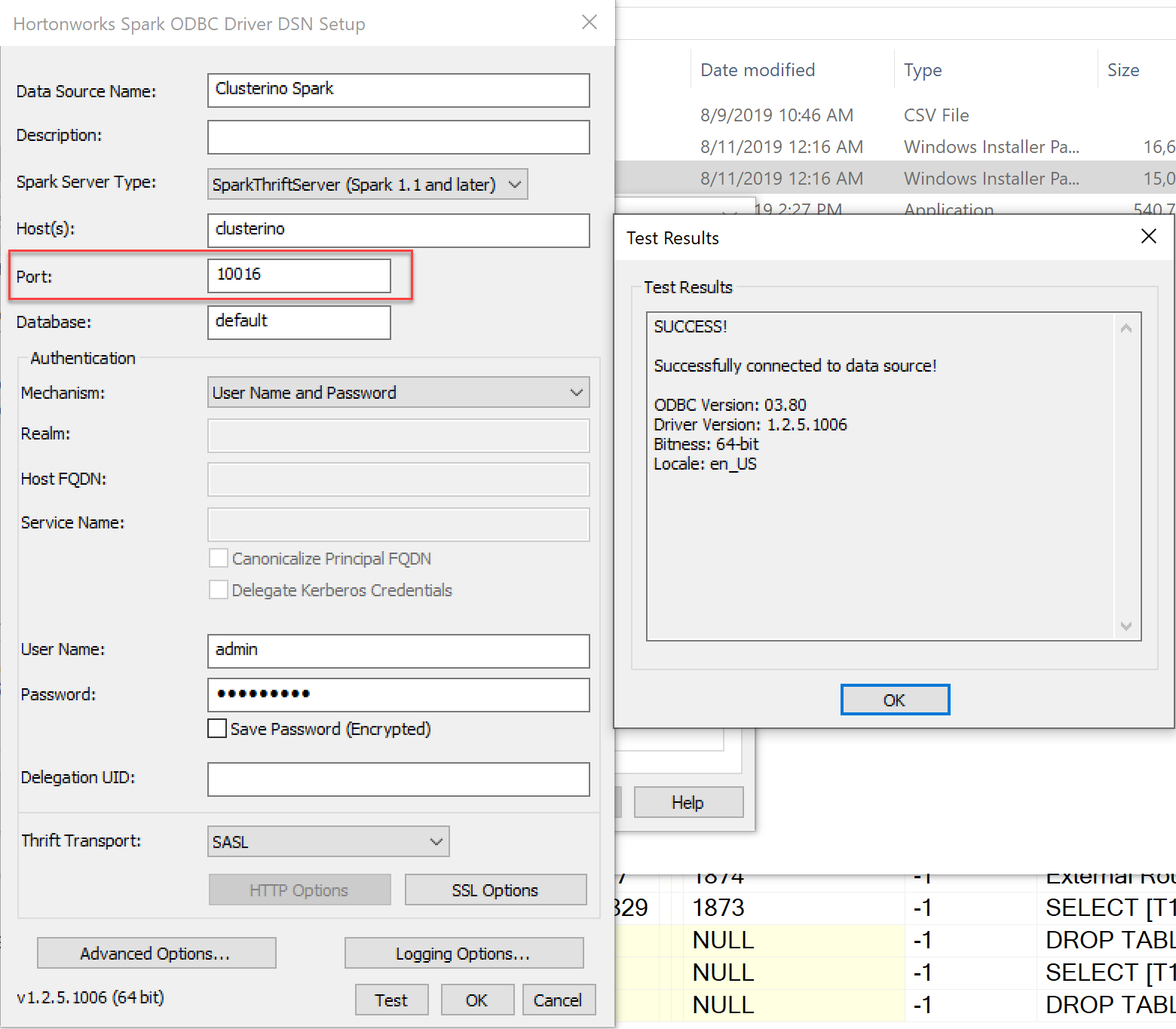
Task: Enable Delegate Kerberos Credentials
Action: 218,590
